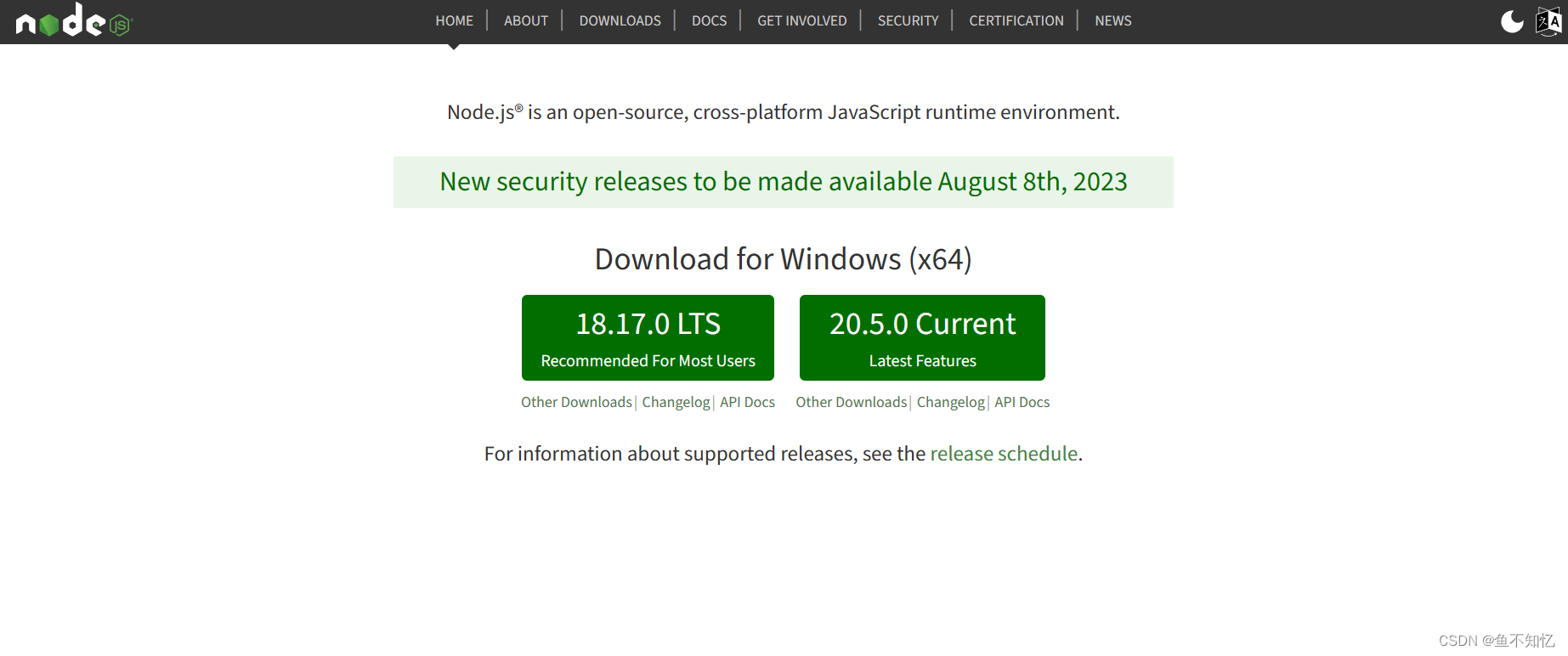Viewport: 1568px width, 656px height.
Task: Download the 18.17.0 LTS version
Action: 648,337
